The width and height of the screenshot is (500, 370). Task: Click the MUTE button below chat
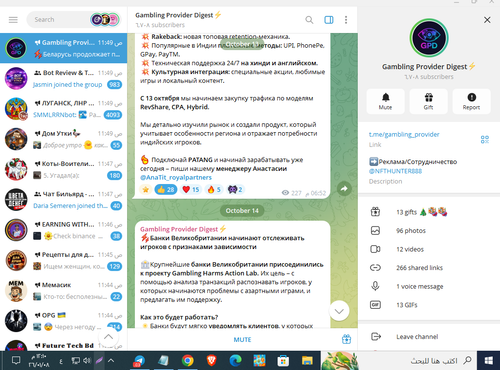tap(242, 339)
